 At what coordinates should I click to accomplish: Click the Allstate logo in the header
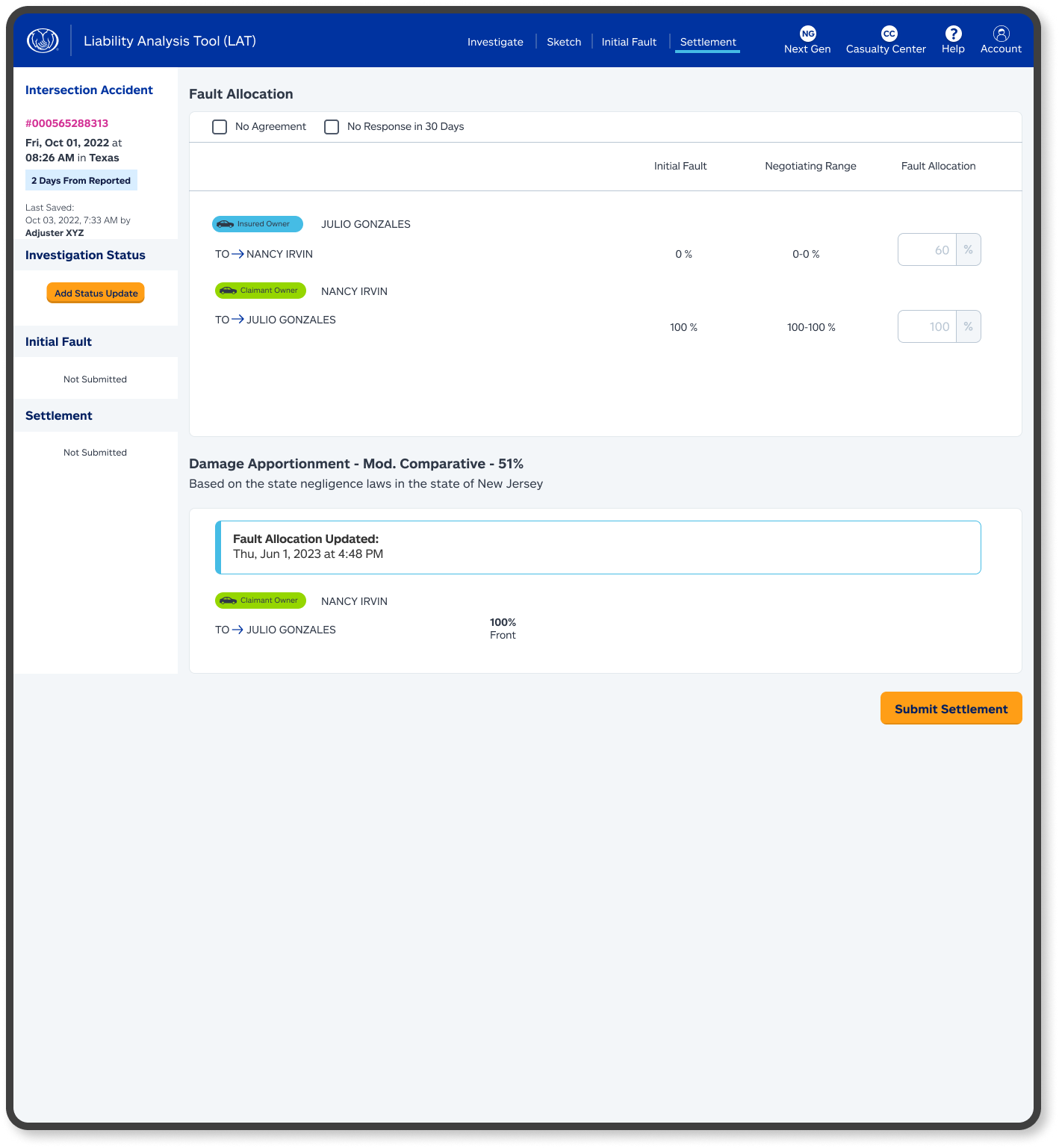(x=43, y=40)
